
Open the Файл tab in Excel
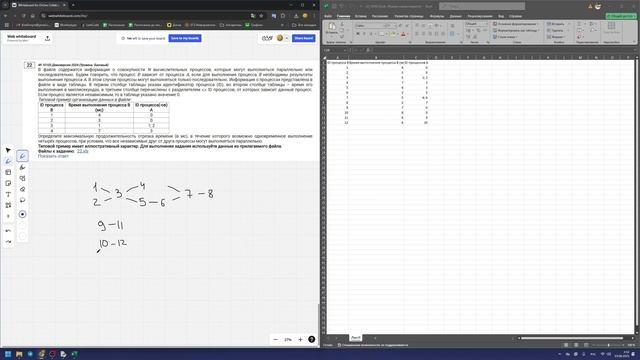click(328, 16)
